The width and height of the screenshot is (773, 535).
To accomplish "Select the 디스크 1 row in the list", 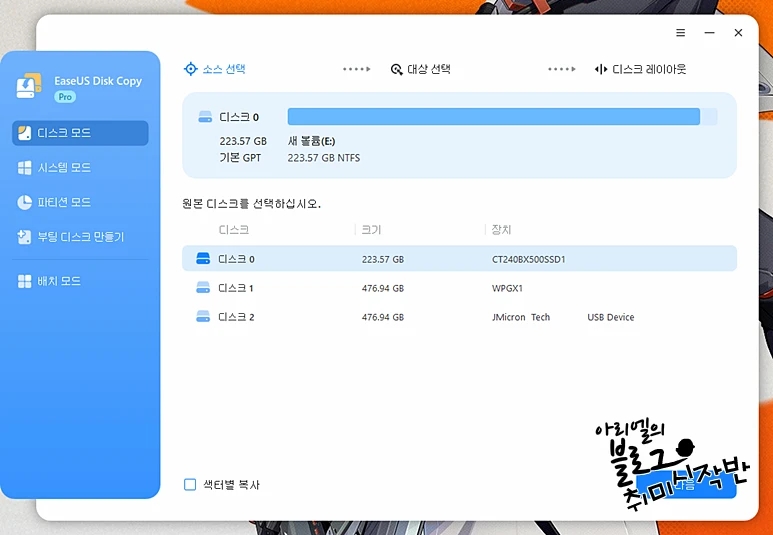I will pos(459,287).
